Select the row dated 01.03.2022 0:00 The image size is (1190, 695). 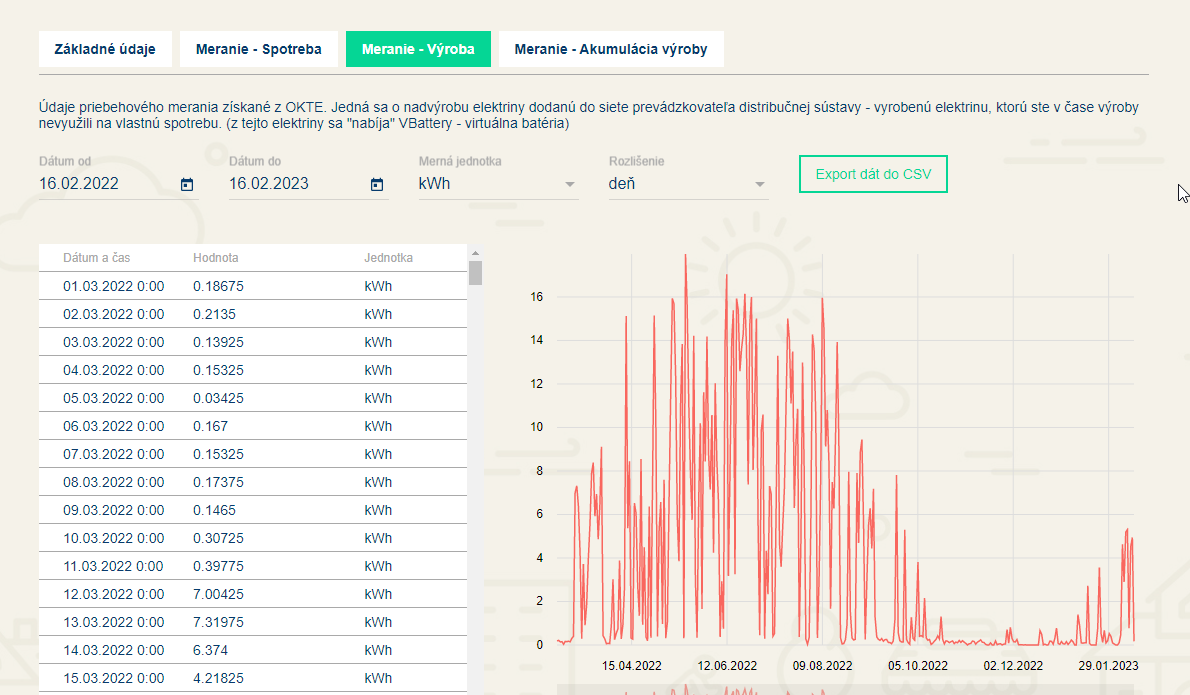click(253, 286)
